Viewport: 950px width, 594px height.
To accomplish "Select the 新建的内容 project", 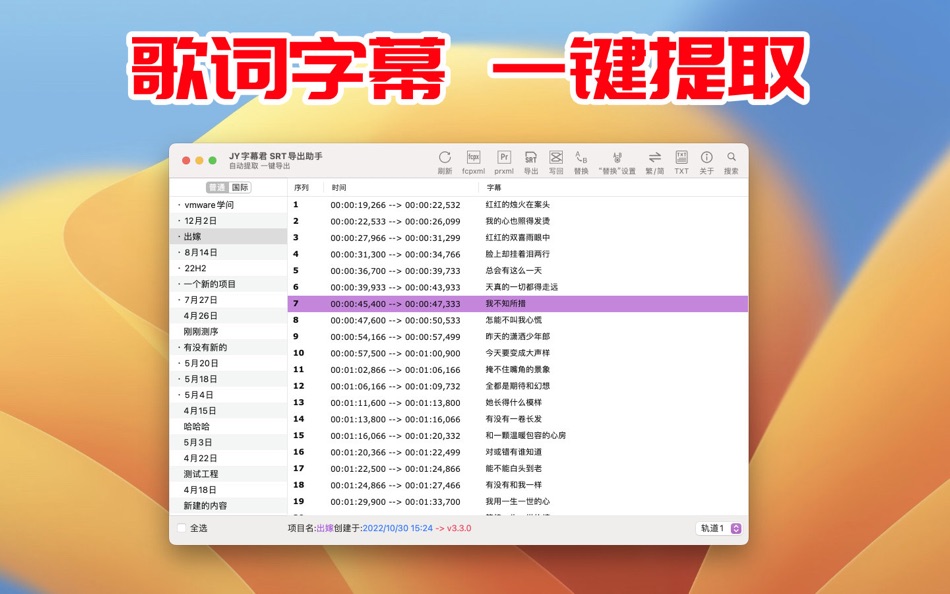I will point(228,506).
